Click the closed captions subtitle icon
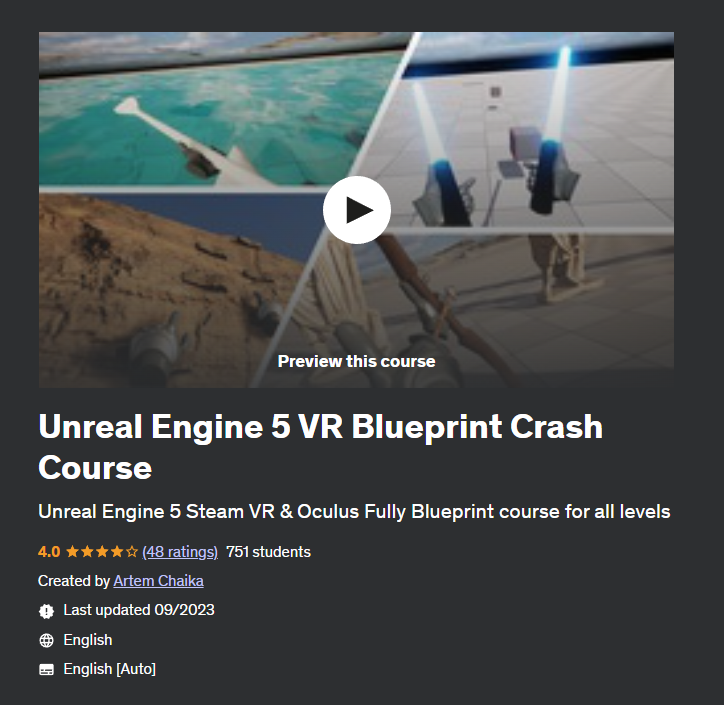Image resolution: width=724 pixels, height=705 pixels. tap(46, 669)
